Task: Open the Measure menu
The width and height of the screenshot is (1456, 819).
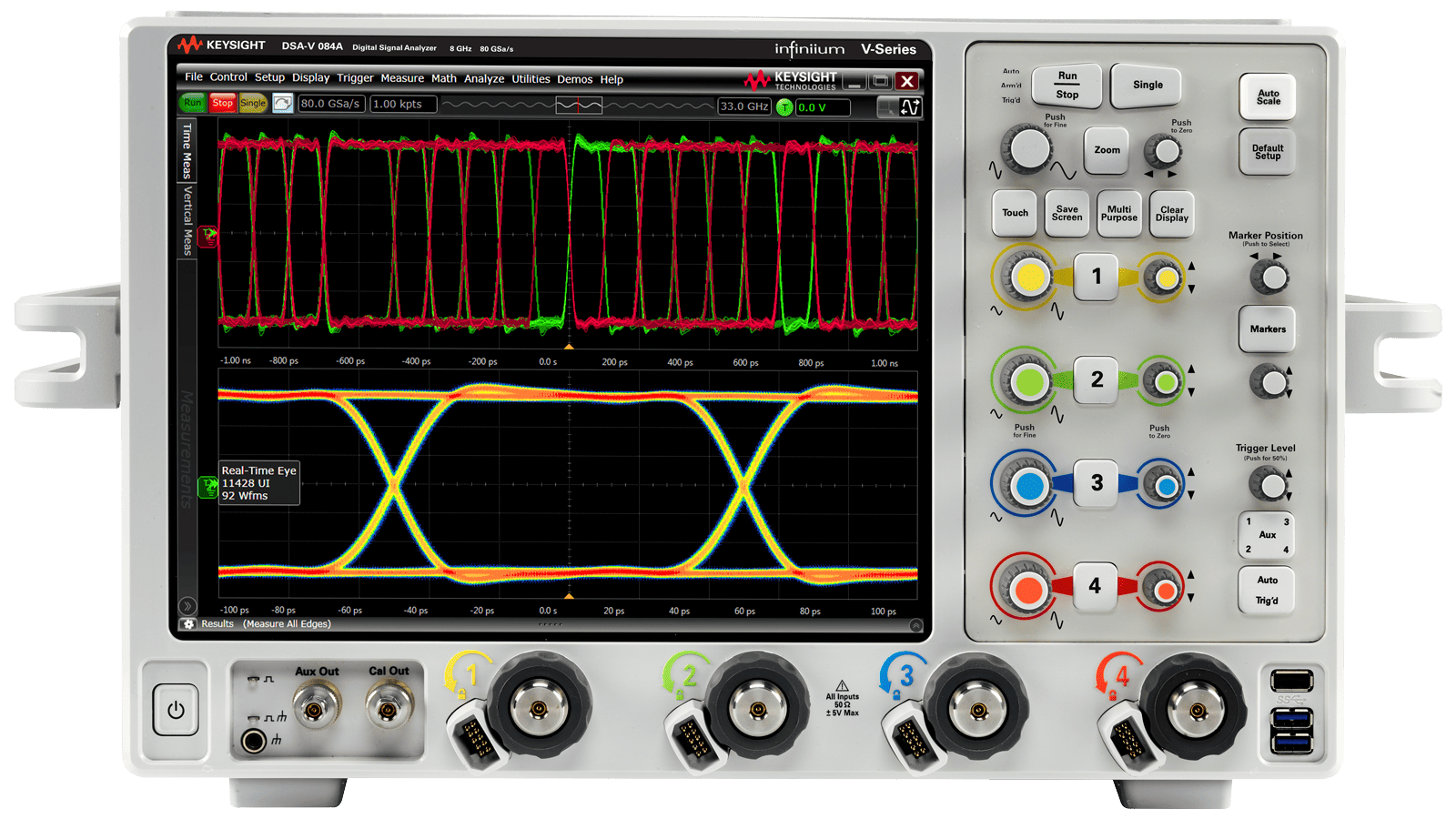Action: (x=402, y=78)
